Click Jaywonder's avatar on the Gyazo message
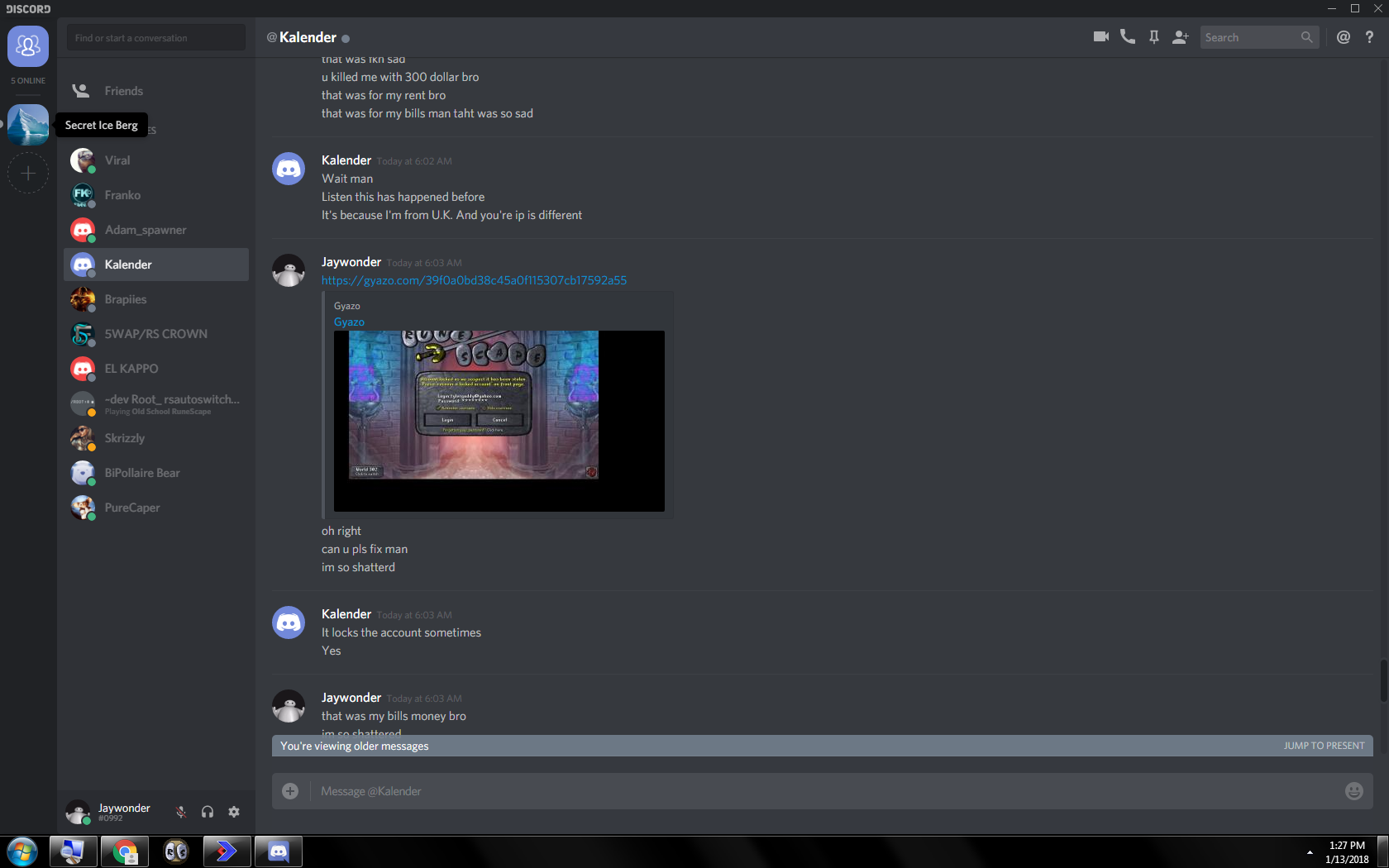This screenshot has width=1389, height=868. pyautogui.click(x=289, y=270)
